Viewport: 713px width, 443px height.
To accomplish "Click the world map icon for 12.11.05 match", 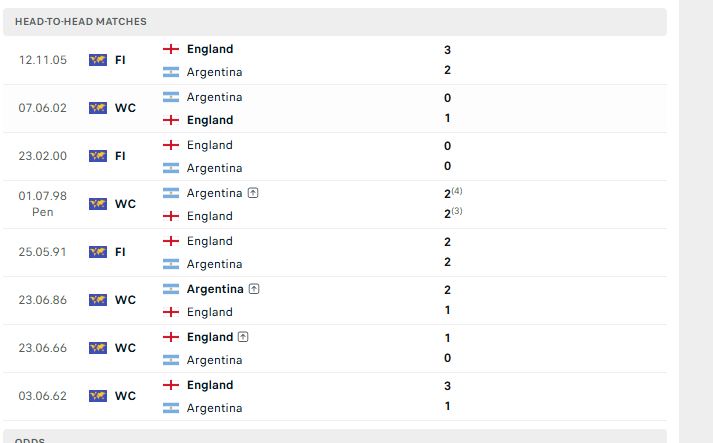I will coord(98,60).
